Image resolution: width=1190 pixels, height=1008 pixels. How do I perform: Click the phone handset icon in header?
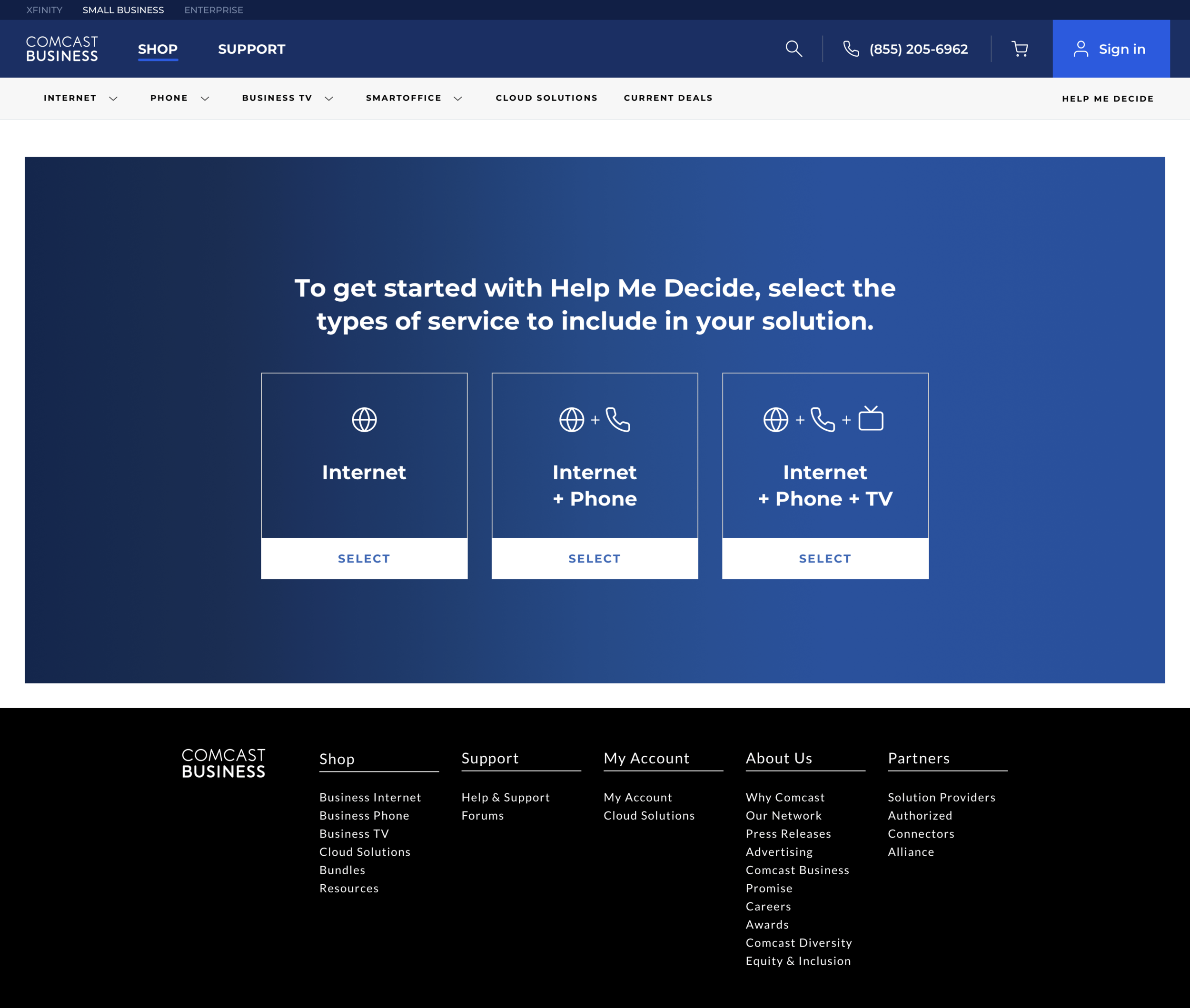click(x=851, y=49)
